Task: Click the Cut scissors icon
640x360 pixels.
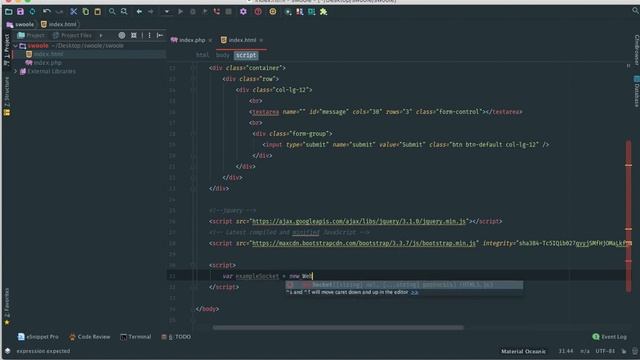Action: [73, 11]
